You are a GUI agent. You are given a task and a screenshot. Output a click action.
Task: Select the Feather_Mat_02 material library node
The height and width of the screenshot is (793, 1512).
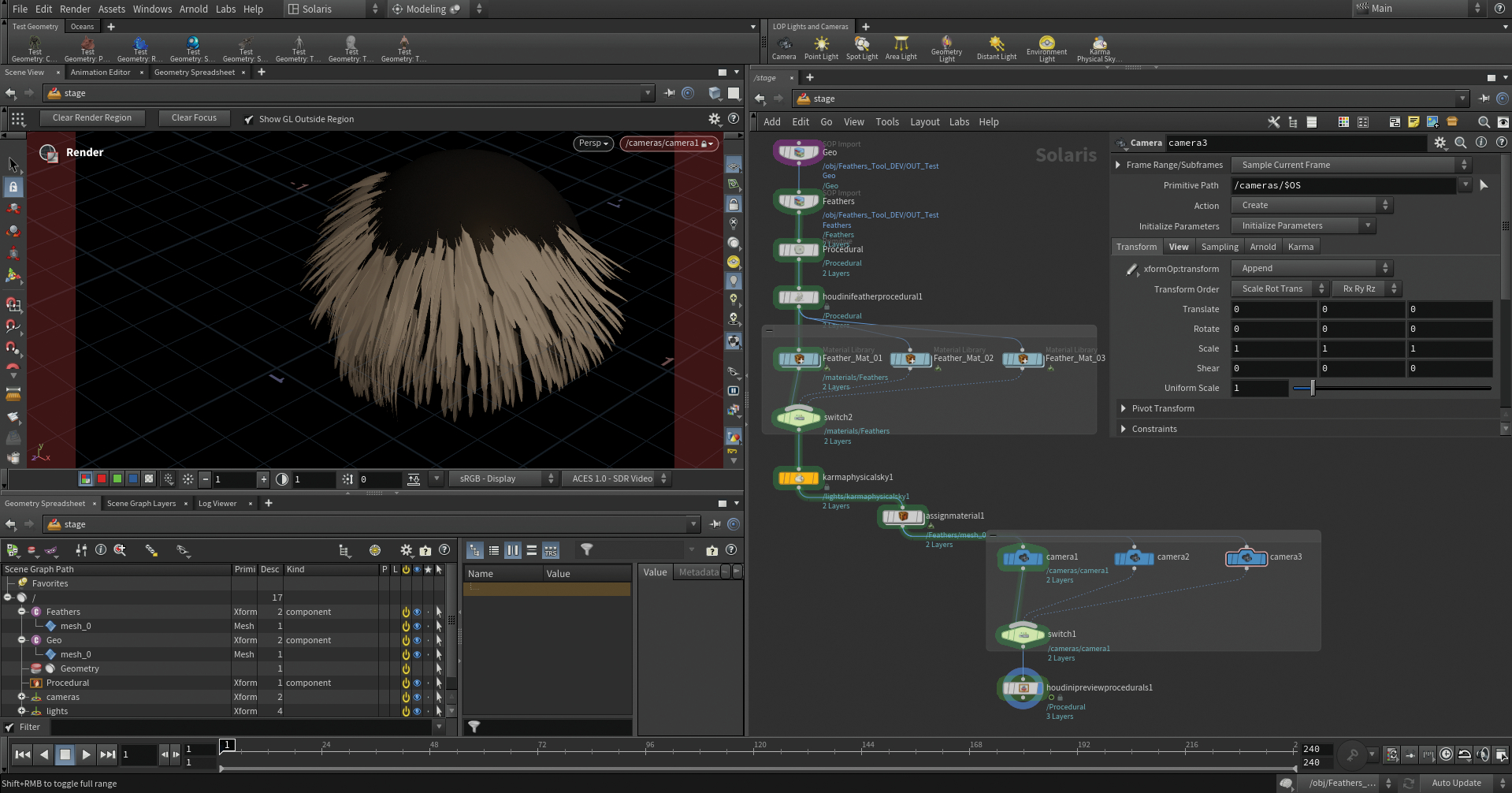[910, 359]
